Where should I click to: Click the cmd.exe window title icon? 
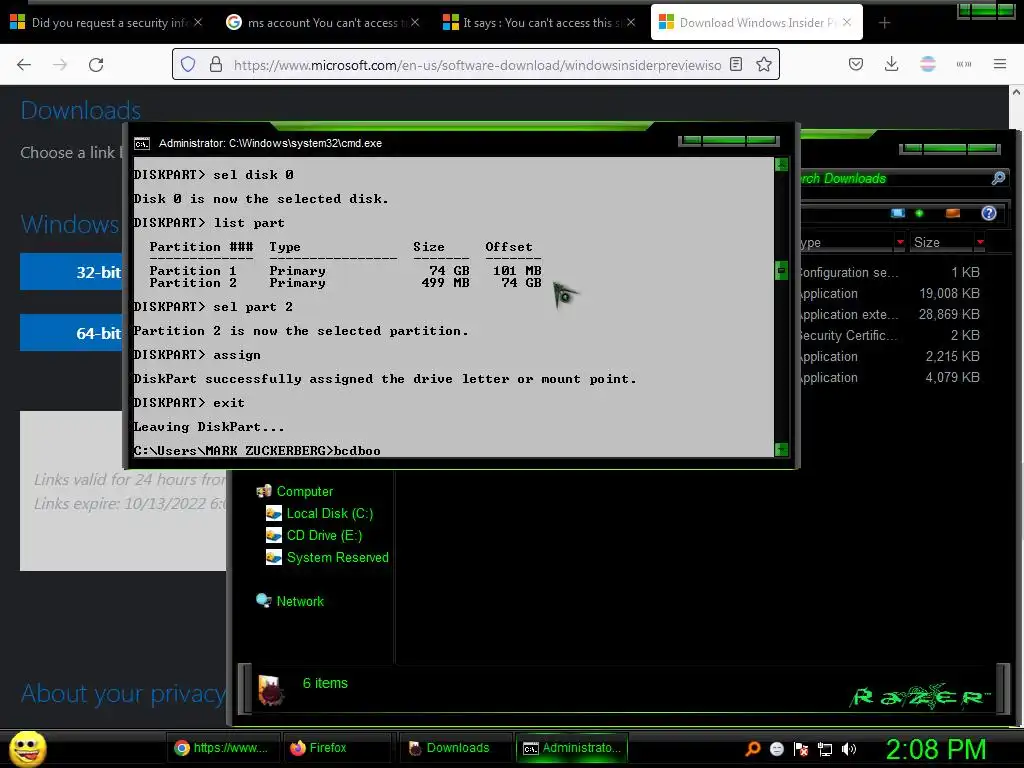pos(142,144)
